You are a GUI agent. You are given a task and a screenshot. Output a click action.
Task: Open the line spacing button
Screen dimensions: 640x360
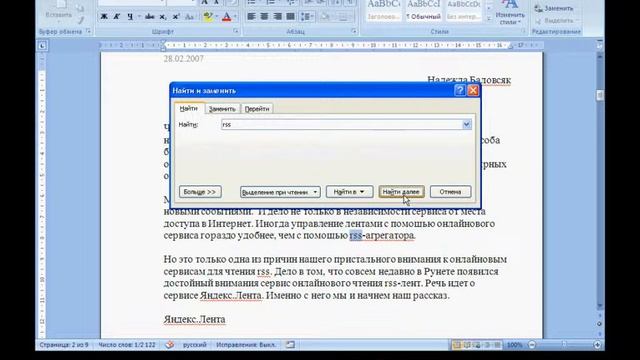[x=307, y=17]
